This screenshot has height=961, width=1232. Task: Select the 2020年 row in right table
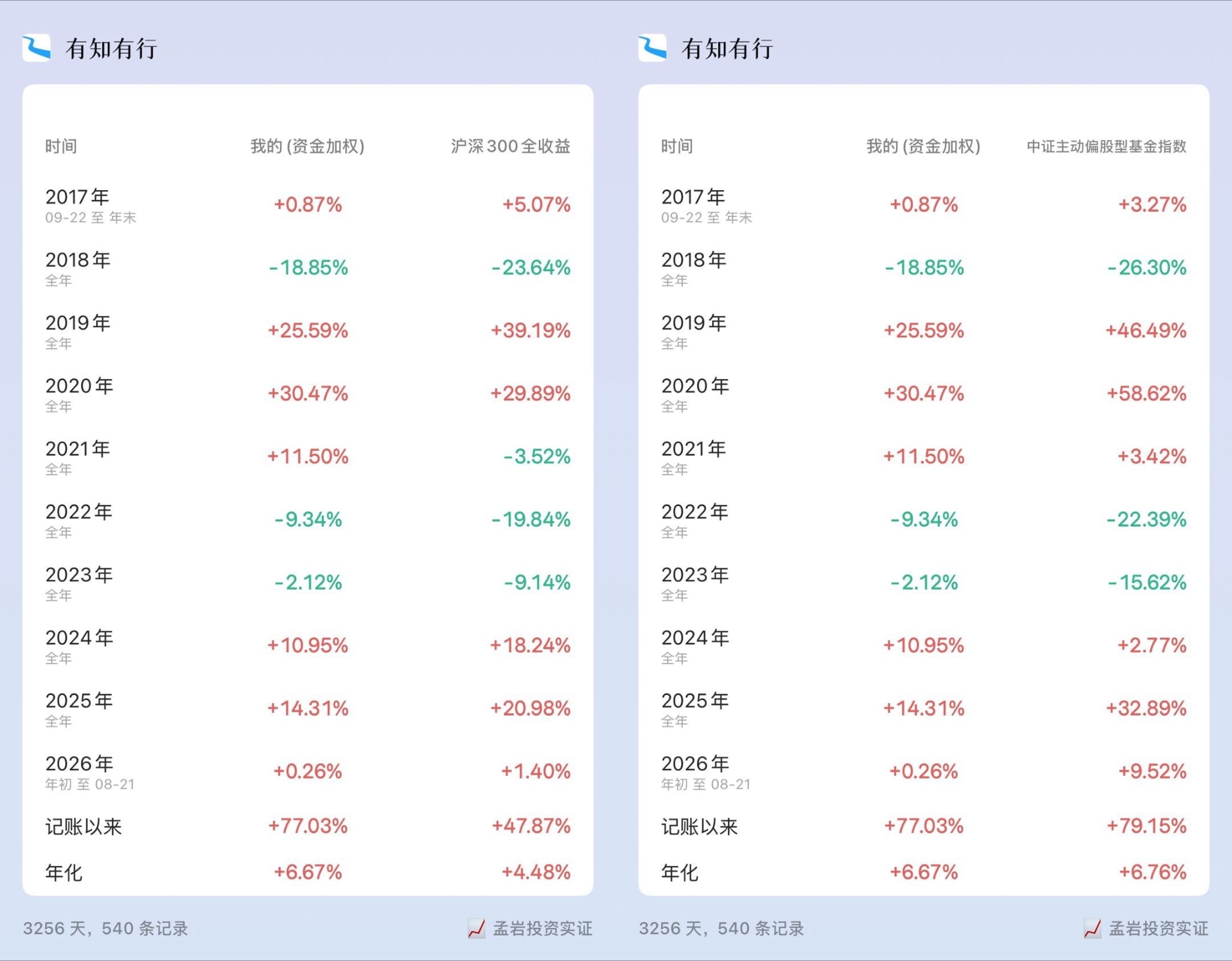point(924,393)
